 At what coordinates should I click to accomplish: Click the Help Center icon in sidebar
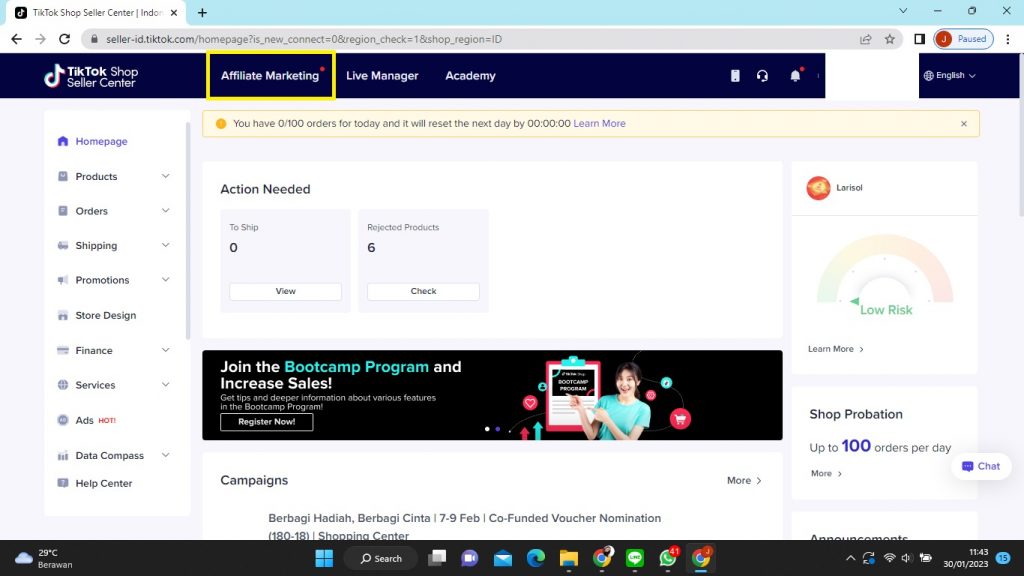[63, 483]
